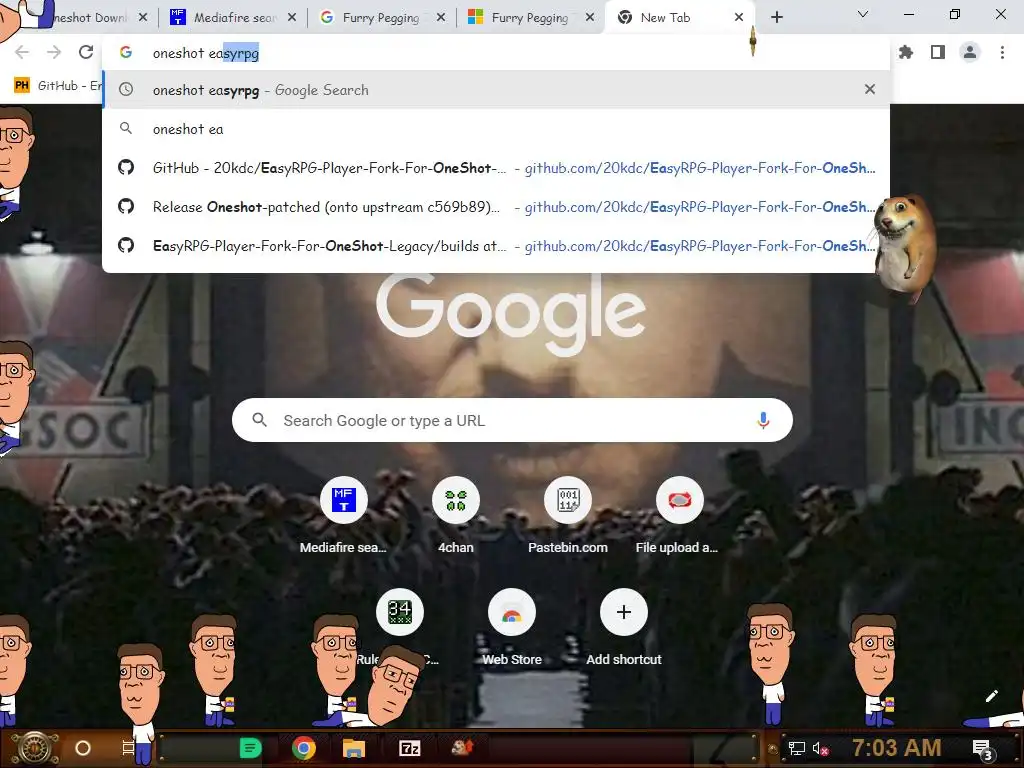Close the Google 'Furry Pegging' tab
This screenshot has height=768, width=1024.
pos(441,18)
